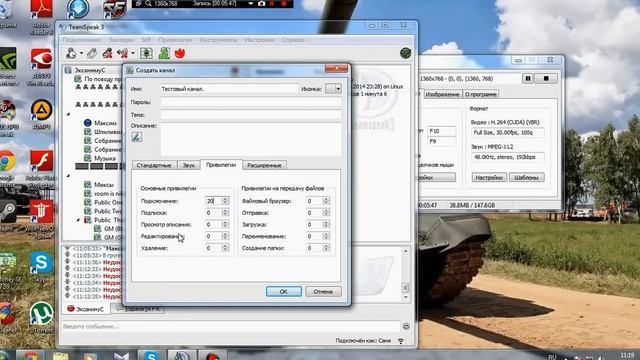This screenshot has height=360, width=640.
Task: Click the Удаление spin box
Action: pyautogui.click(x=217, y=248)
